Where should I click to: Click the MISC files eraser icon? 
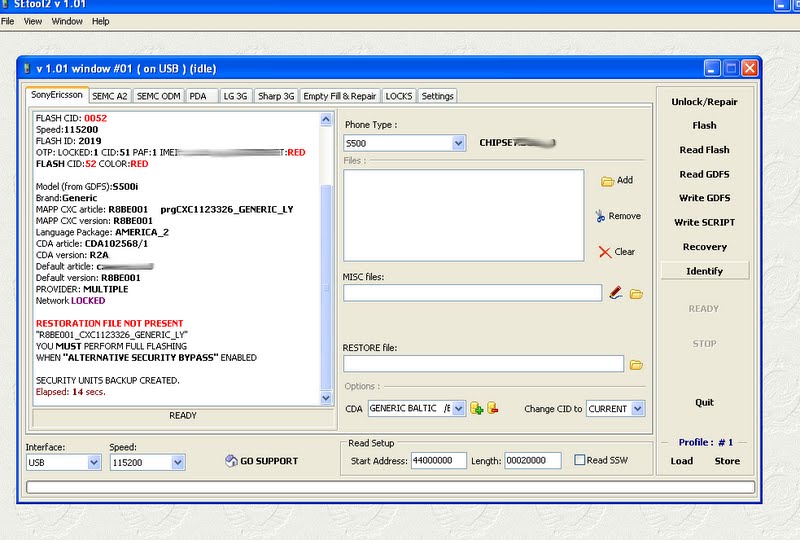pos(616,293)
